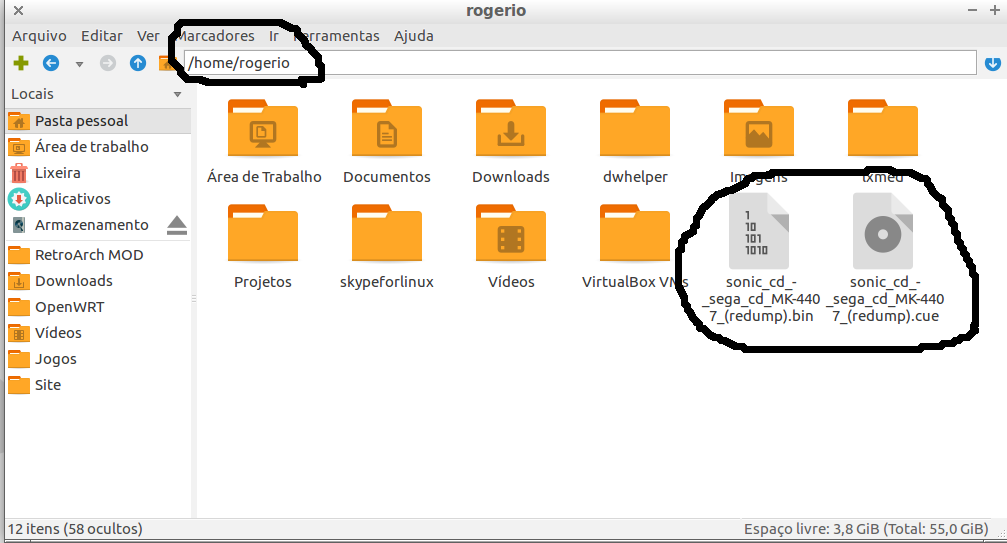Open Aplicativos in the sidebar

pyautogui.click(x=72, y=199)
